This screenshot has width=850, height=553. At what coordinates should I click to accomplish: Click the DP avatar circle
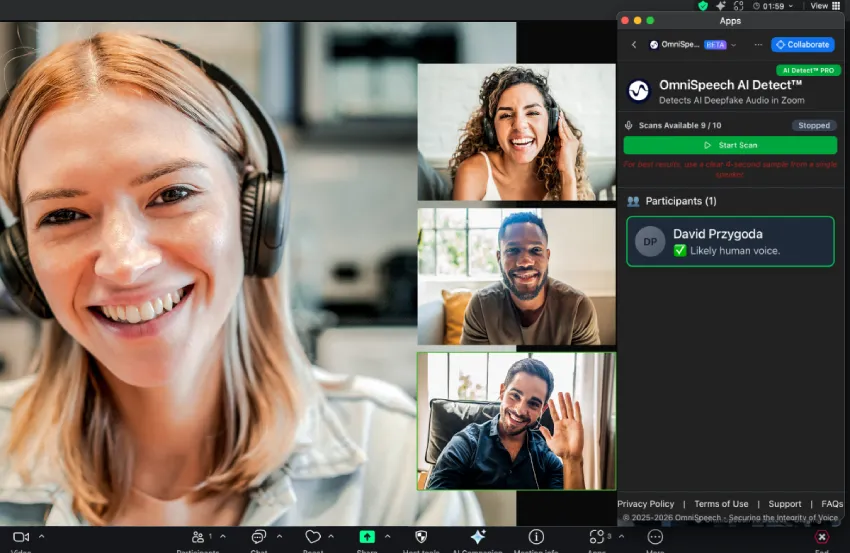[650, 242]
